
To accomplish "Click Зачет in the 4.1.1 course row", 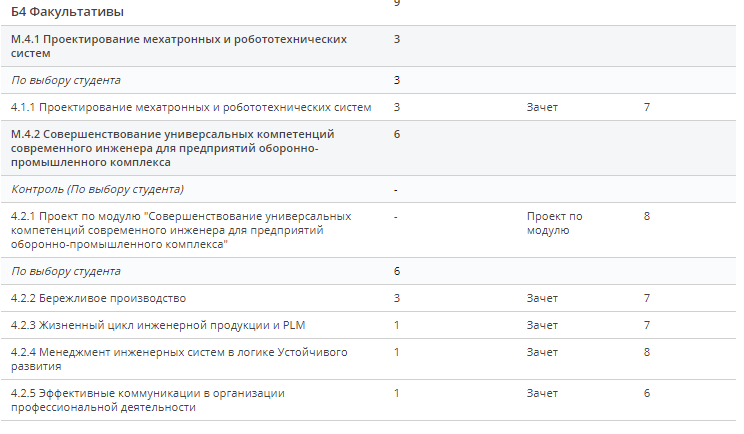I will [542, 107].
